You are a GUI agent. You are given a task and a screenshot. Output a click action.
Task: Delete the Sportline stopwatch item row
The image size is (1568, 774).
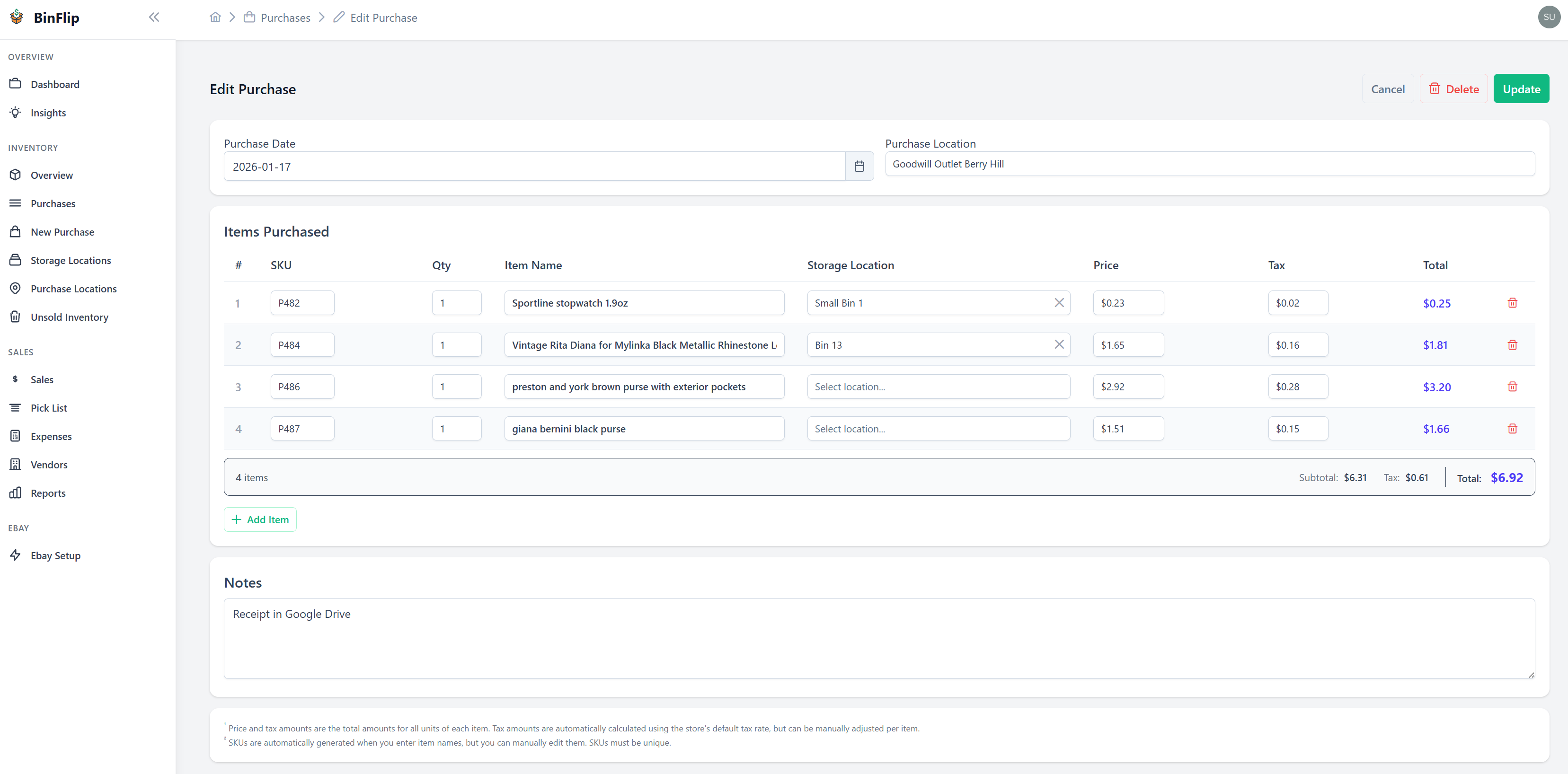coord(1512,302)
